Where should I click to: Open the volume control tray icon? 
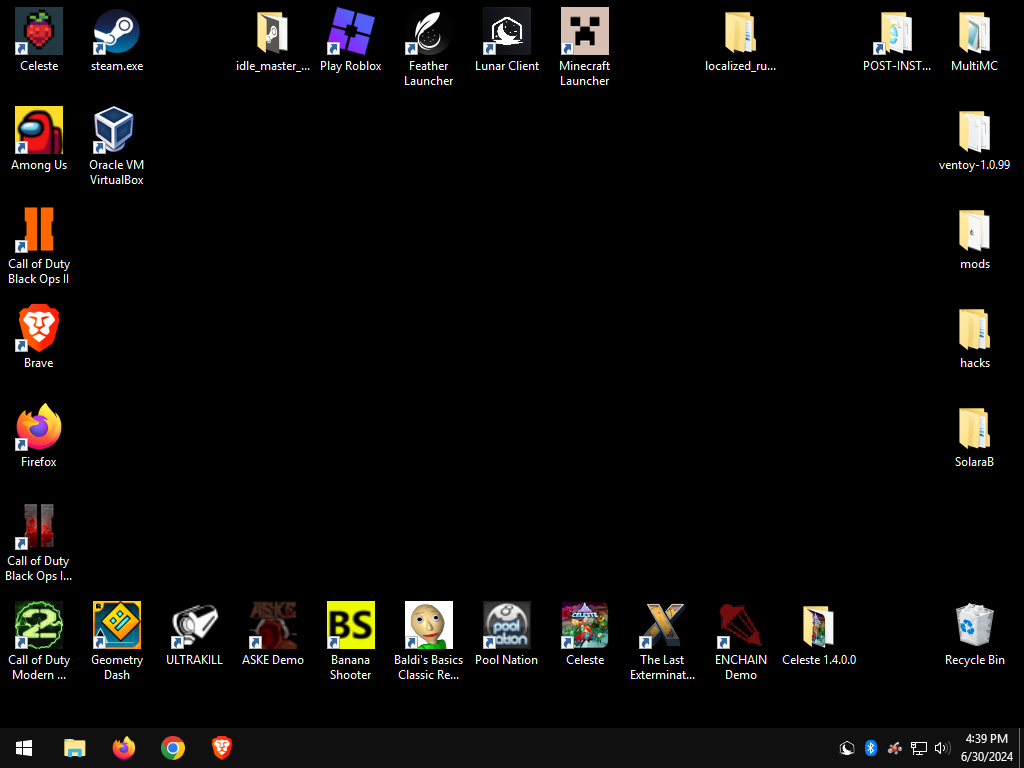[x=942, y=748]
